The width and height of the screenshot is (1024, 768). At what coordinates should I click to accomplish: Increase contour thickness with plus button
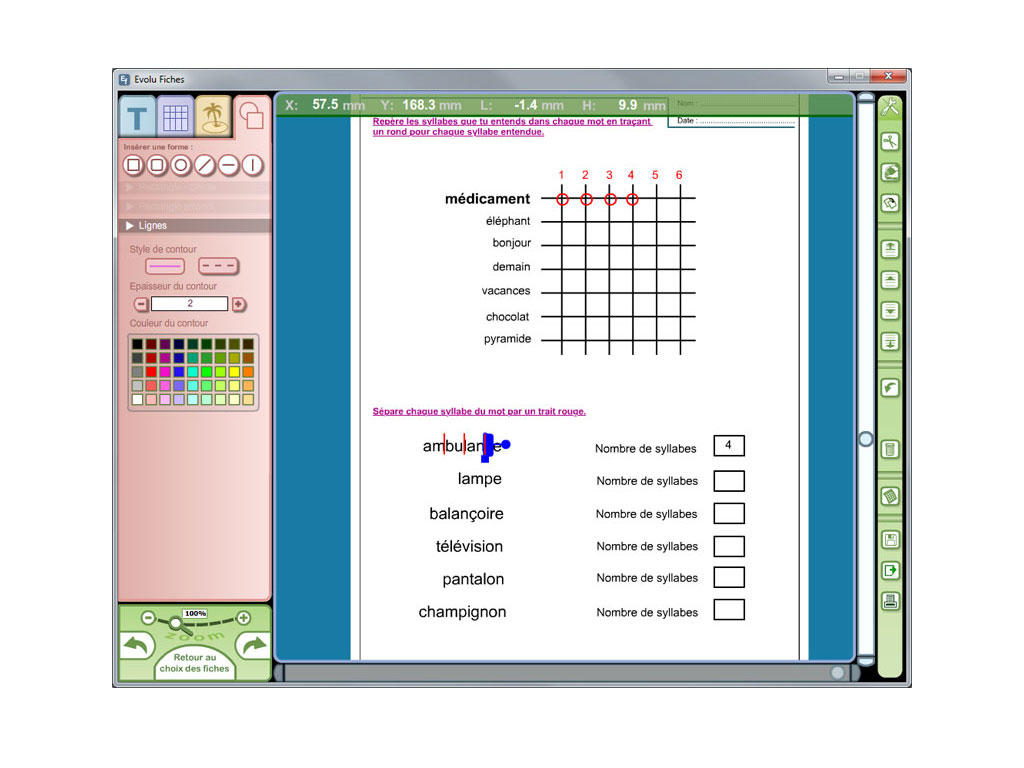click(239, 304)
